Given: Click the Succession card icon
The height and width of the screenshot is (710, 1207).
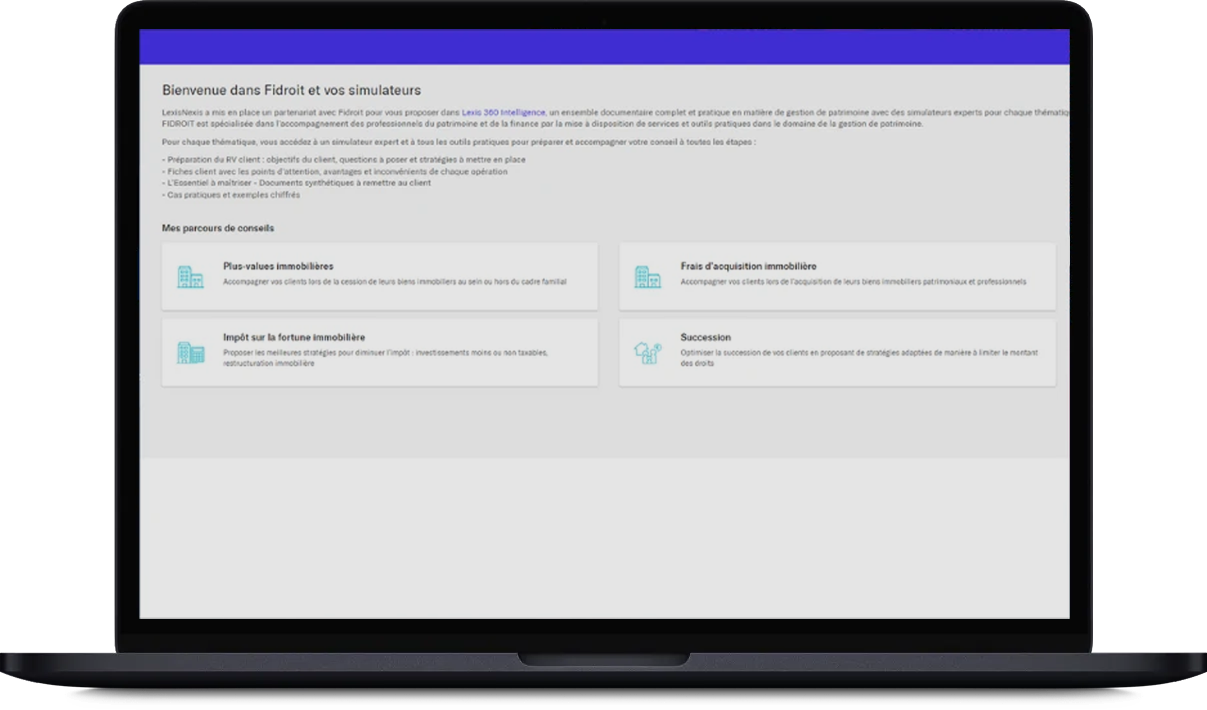Looking at the screenshot, I should pos(648,352).
